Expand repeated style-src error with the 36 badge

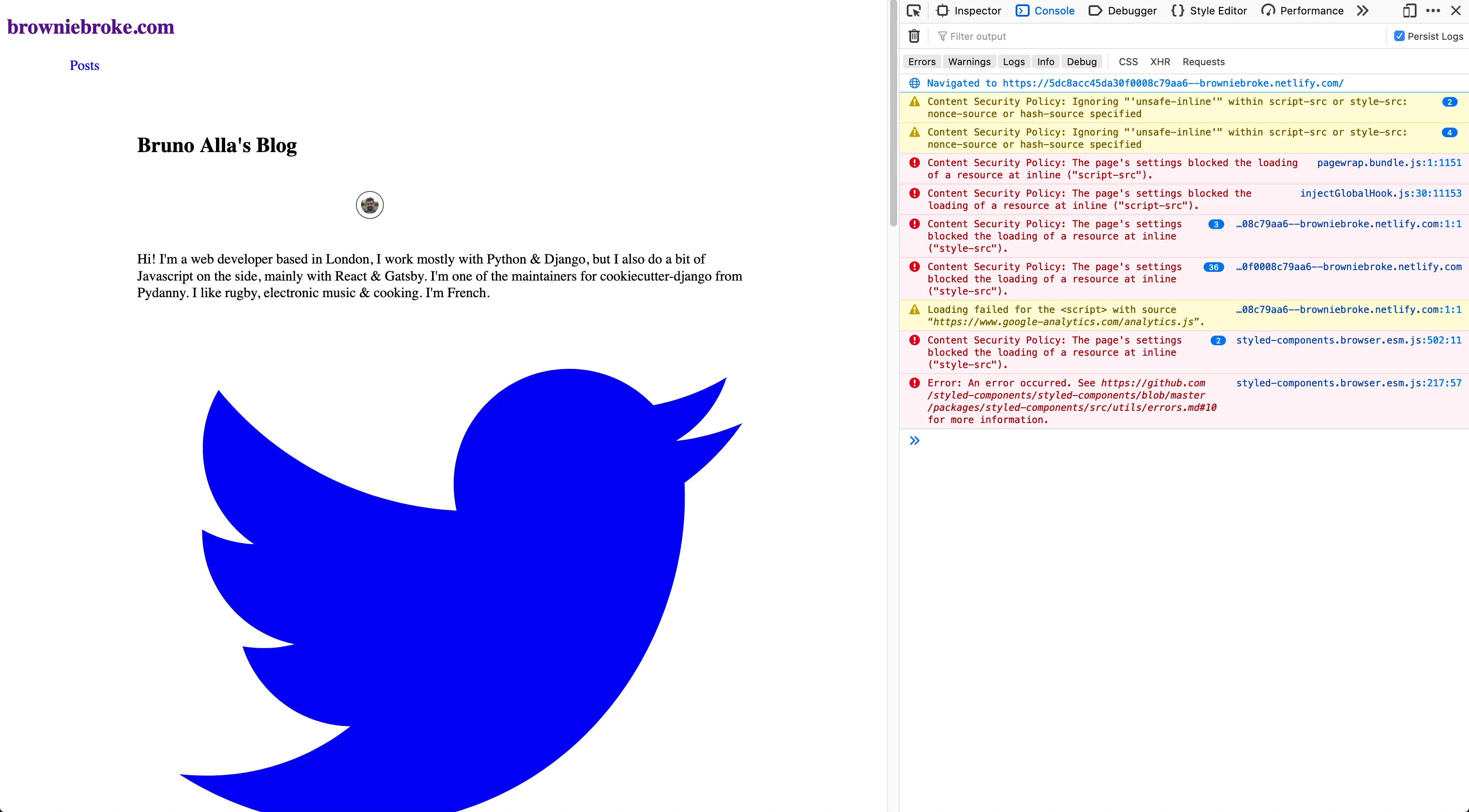click(x=1213, y=267)
